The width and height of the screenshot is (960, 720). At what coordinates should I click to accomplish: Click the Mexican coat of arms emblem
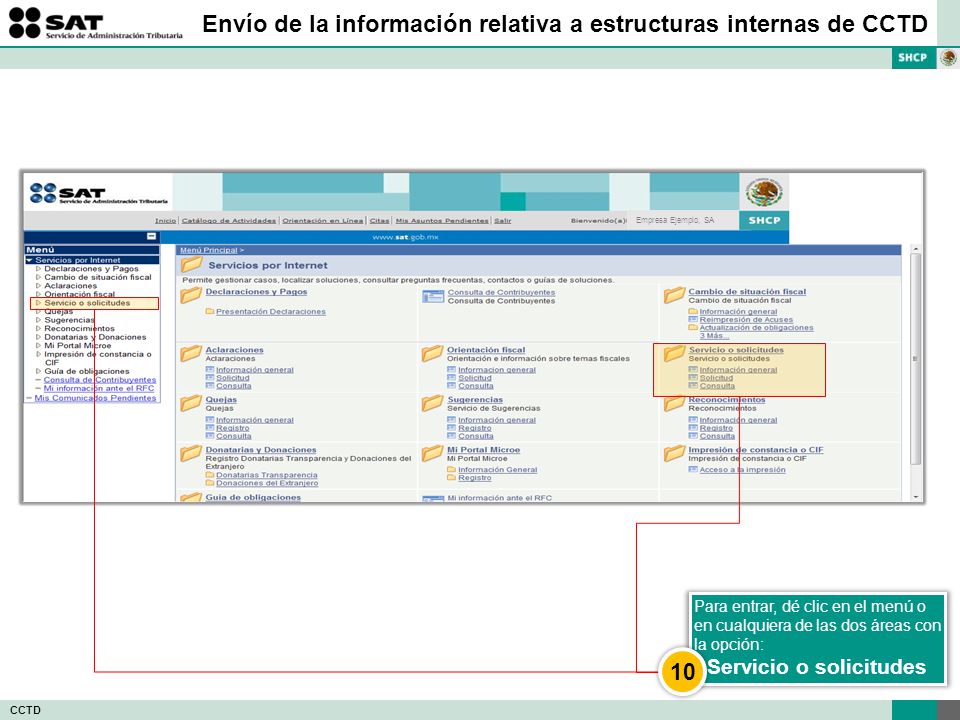pos(763,192)
